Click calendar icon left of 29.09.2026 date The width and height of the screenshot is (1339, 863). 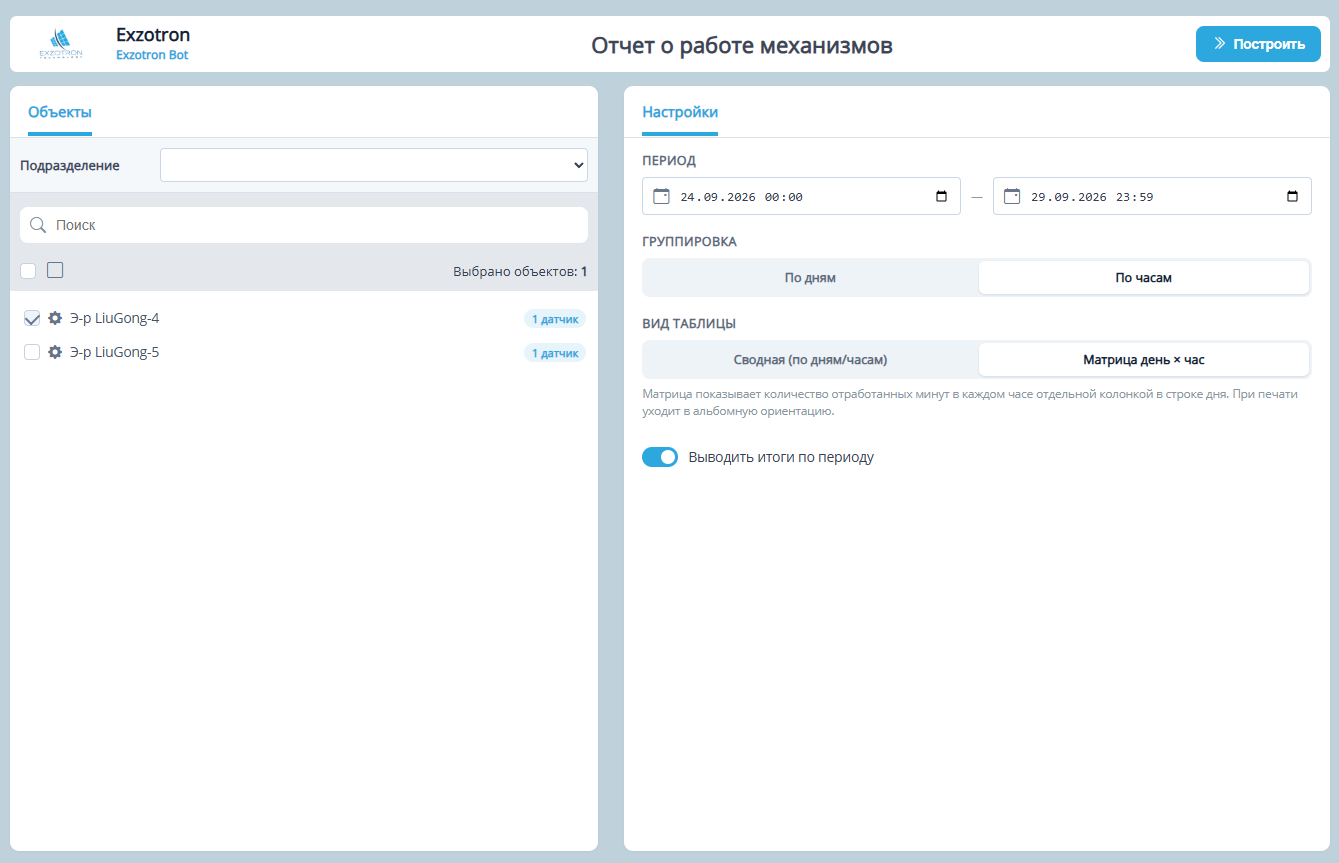click(x=1012, y=196)
